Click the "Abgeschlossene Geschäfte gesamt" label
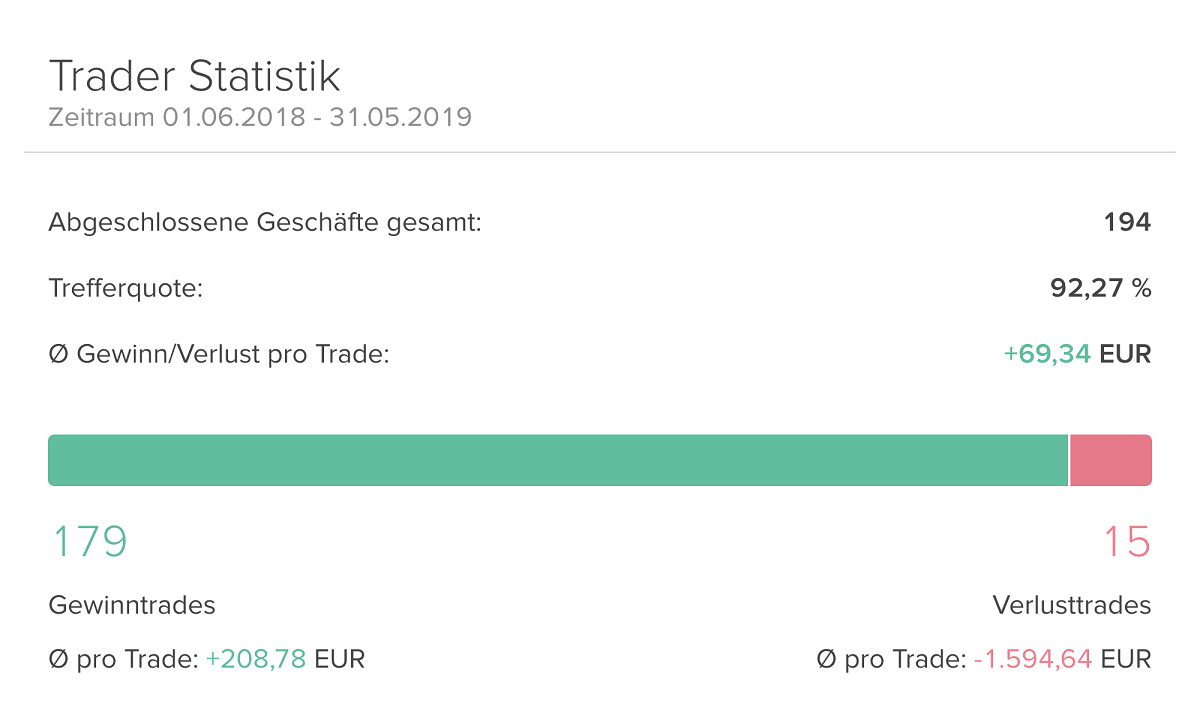The width and height of the screenshot is (1200, 724). point(265,222)
